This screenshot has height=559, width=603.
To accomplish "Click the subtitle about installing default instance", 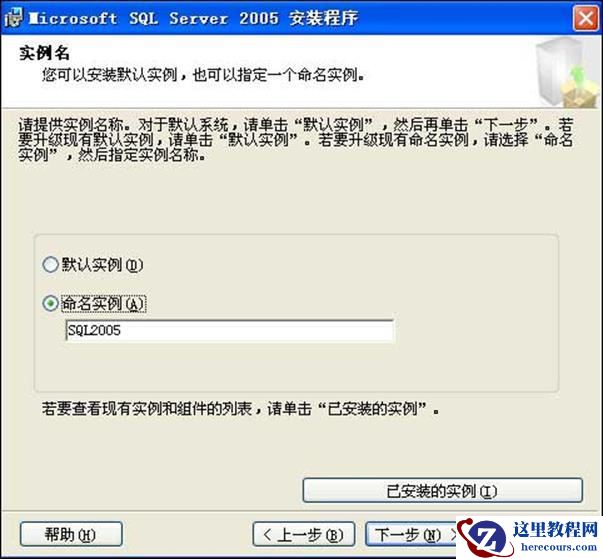I will 203,75.
